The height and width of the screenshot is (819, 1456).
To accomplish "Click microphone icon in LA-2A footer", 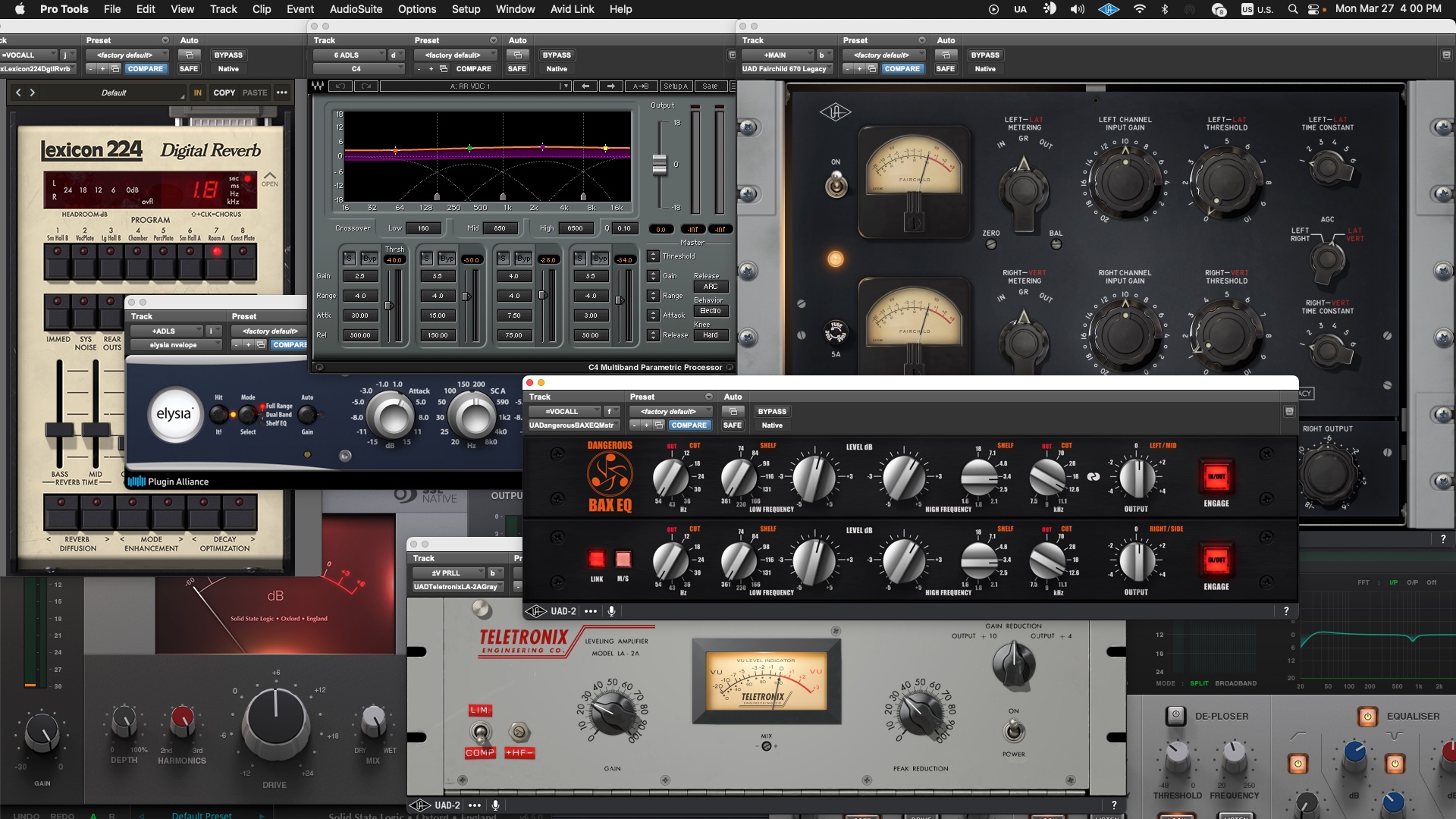I will pyautogui.click(x=495, y=805).
